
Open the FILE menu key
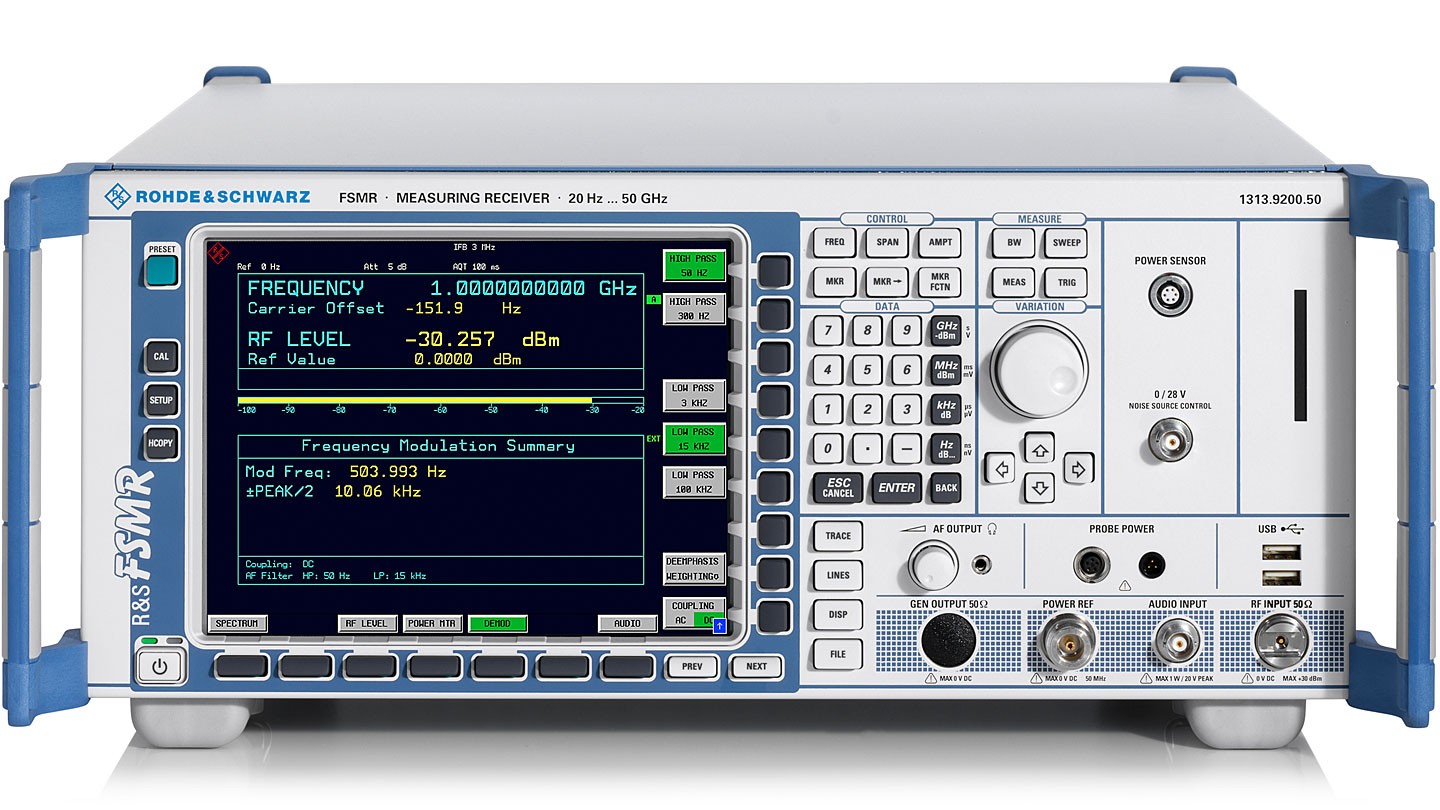(838, 654)
